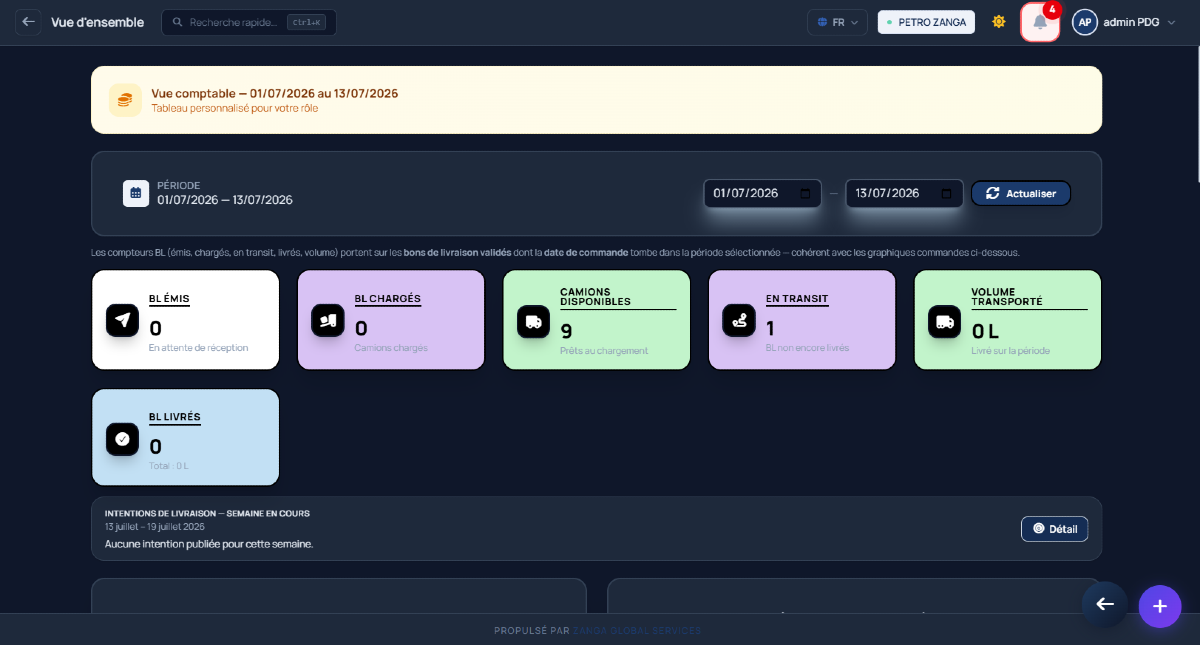Click the INTENTIONS DE LIVRAISON heading
The width and height of the screenshot is (1200, 645).
(207, 513)
